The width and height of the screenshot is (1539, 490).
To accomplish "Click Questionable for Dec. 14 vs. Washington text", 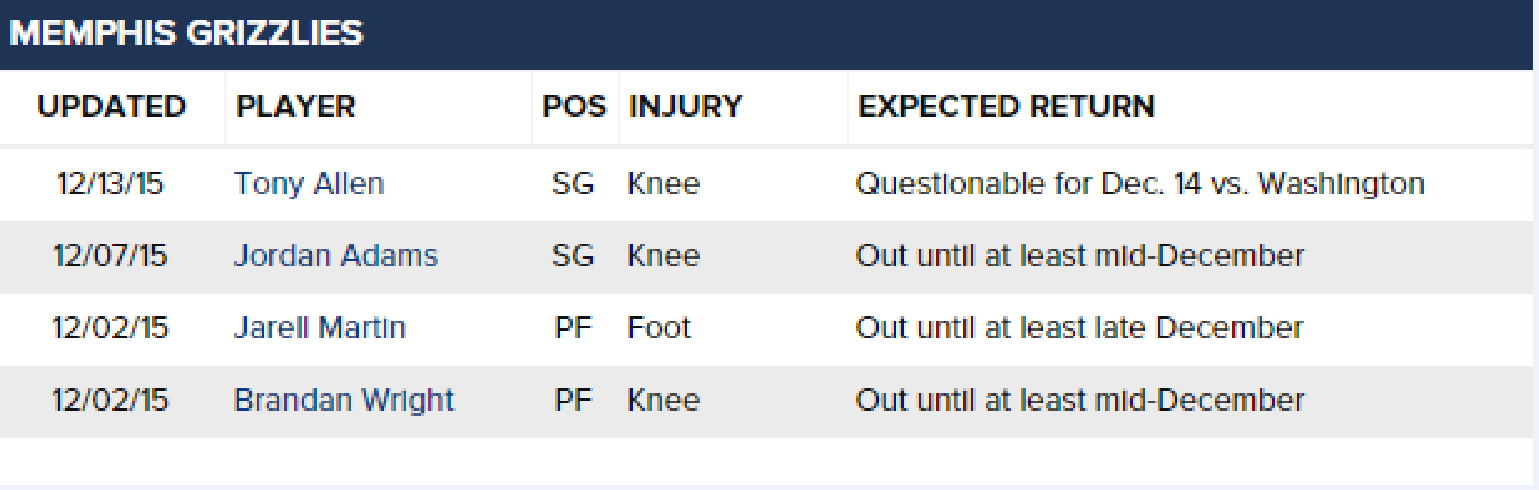I will [1140, 184].
